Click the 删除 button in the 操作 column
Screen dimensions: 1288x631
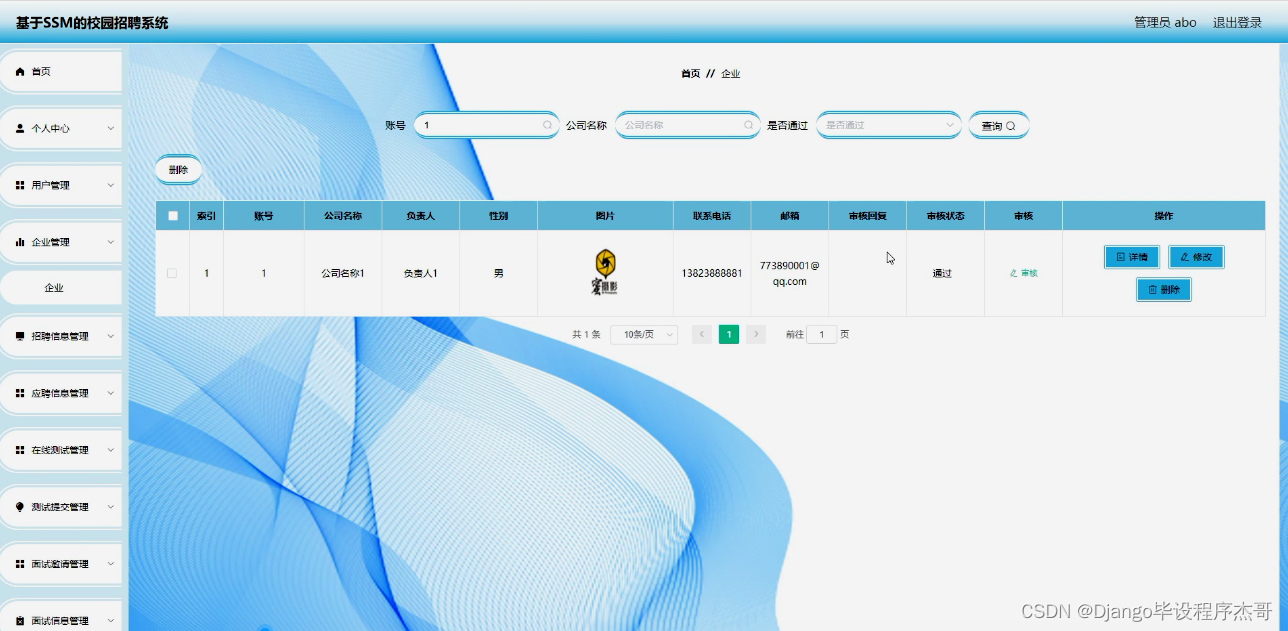(x=1163, y=290)
